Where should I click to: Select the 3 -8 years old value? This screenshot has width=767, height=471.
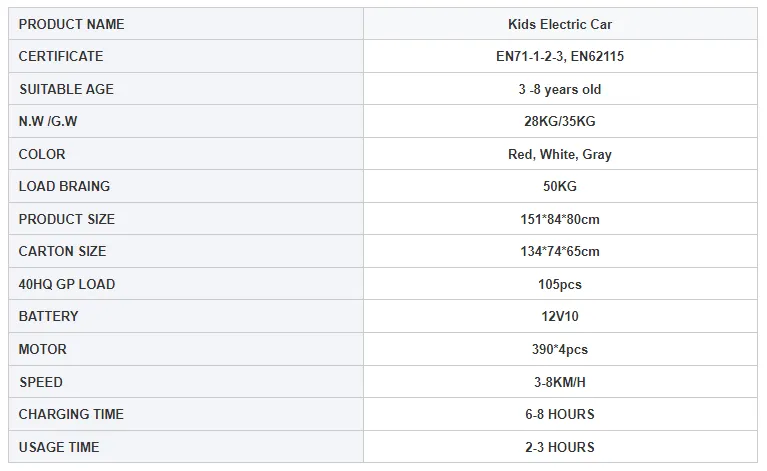point(559,89)
